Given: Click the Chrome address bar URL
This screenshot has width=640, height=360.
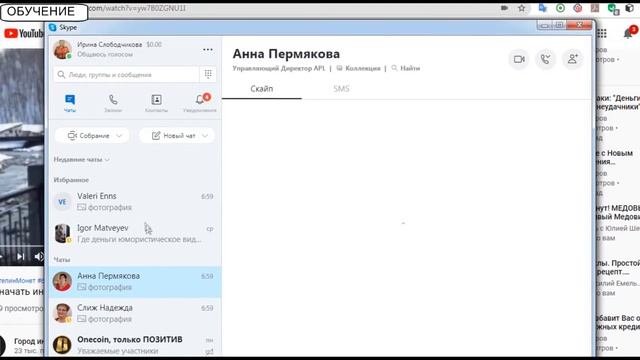Looking at the screenshot, I should pos(137,8).
